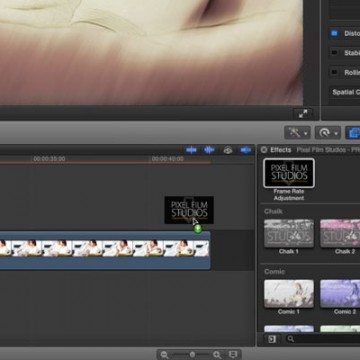The image size is (360, 360).
Task: Select the Comic 1 effect thumbnail
Action: point(289,294)
